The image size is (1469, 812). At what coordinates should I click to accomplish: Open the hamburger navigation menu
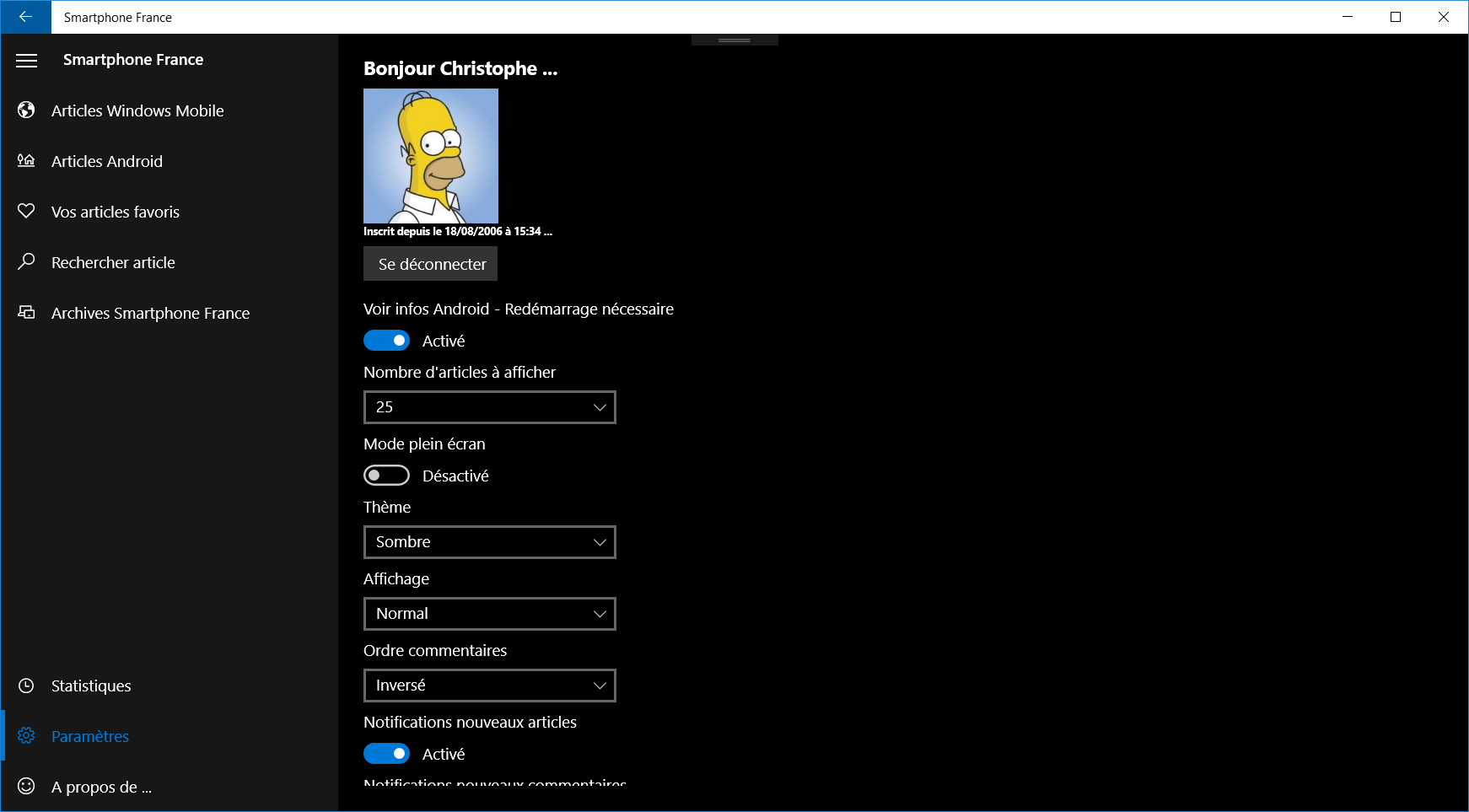(27, 60)
